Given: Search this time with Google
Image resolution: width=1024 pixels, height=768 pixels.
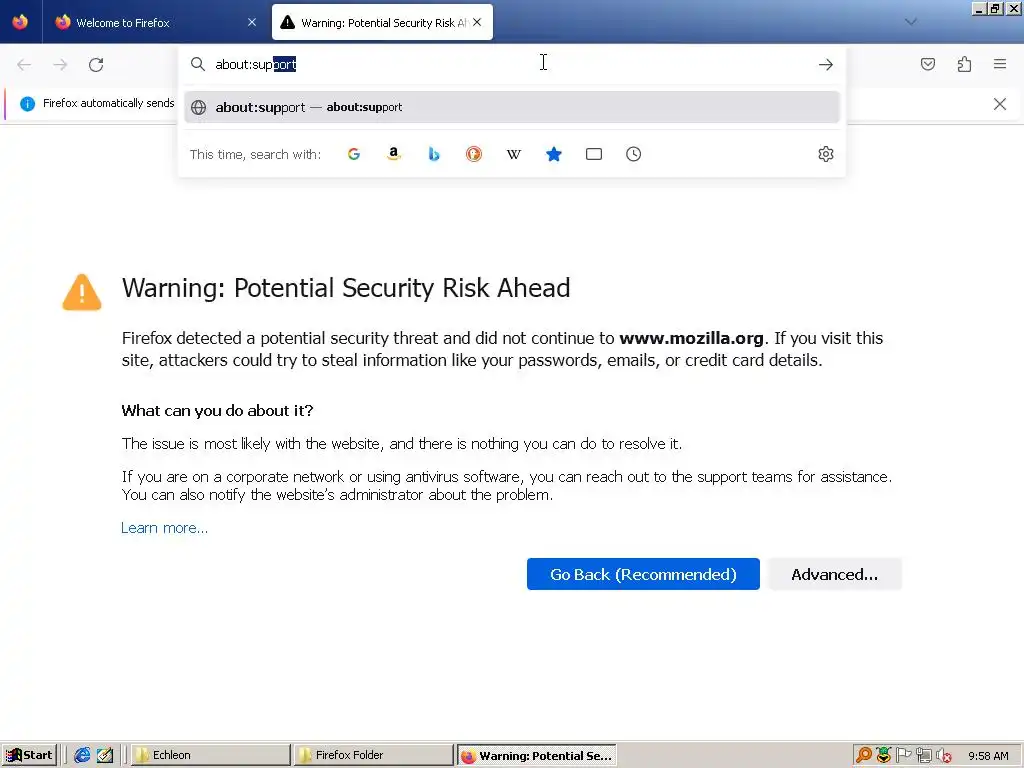Looking at the screenshot, I should click(x=354, y=154).
